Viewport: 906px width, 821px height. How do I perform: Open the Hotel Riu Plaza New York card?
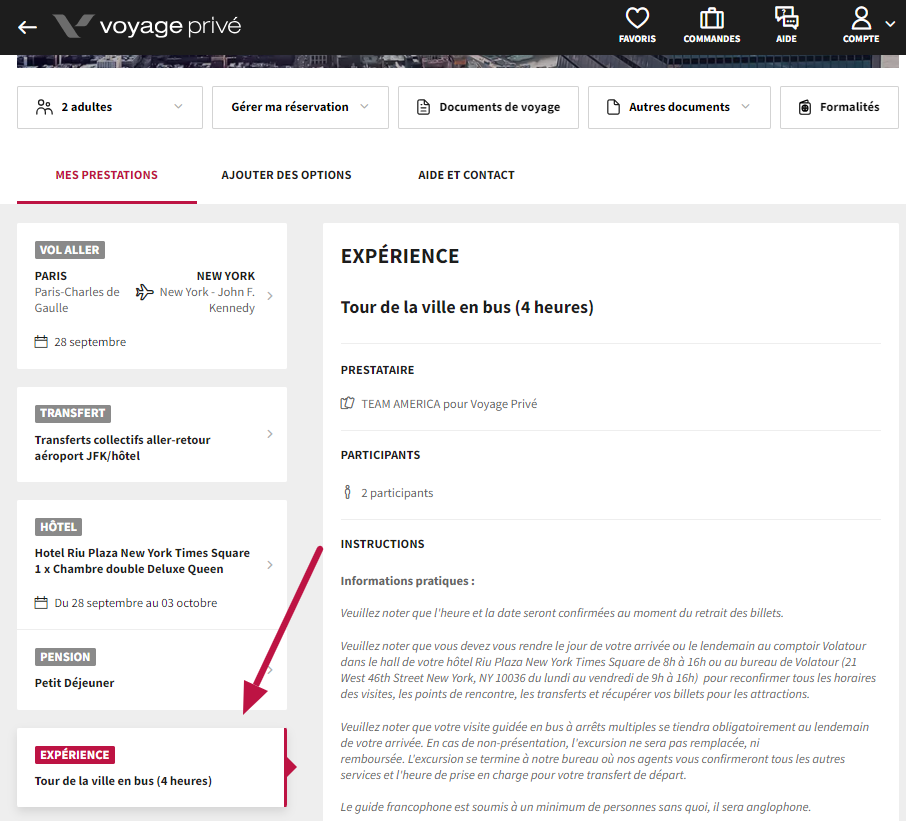coord(152,564)
